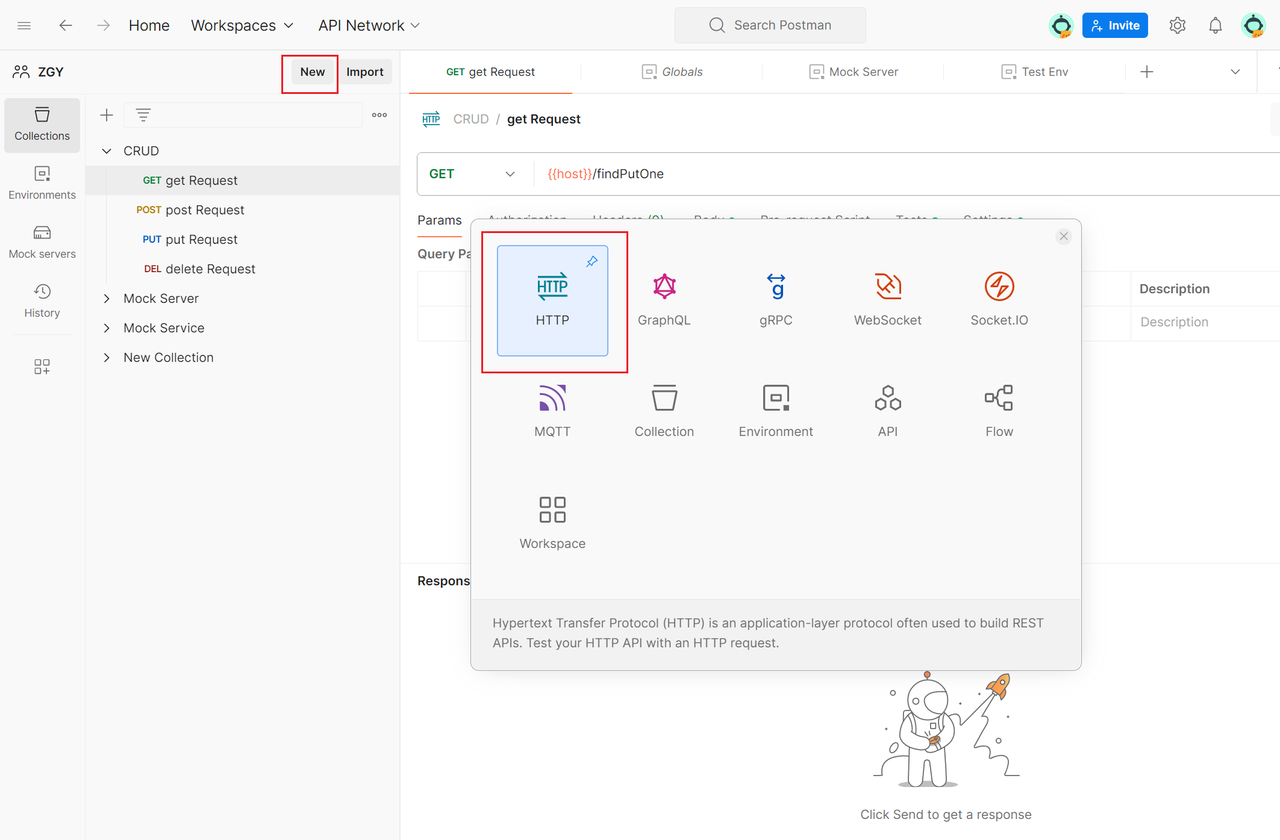Open the notifications bell

click(x=1215, y=25)
